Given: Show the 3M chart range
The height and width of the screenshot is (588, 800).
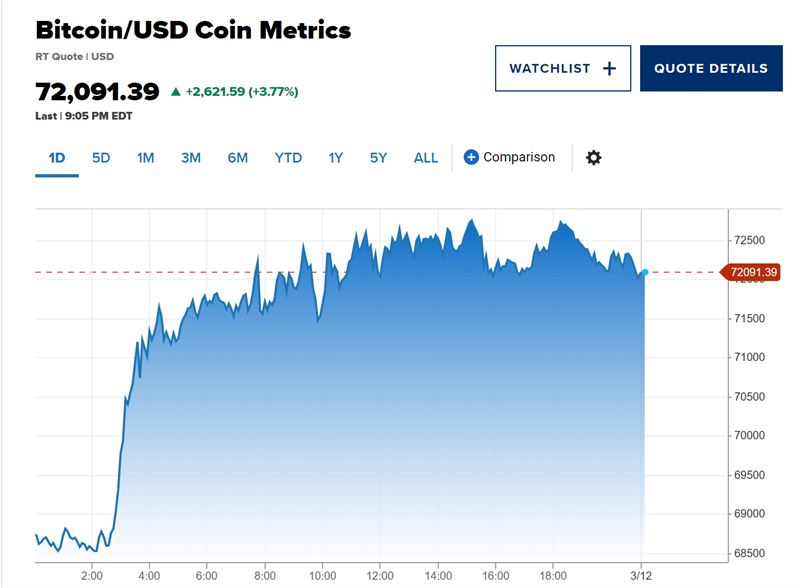Looking at the screenshot, I should click(190, 158).
